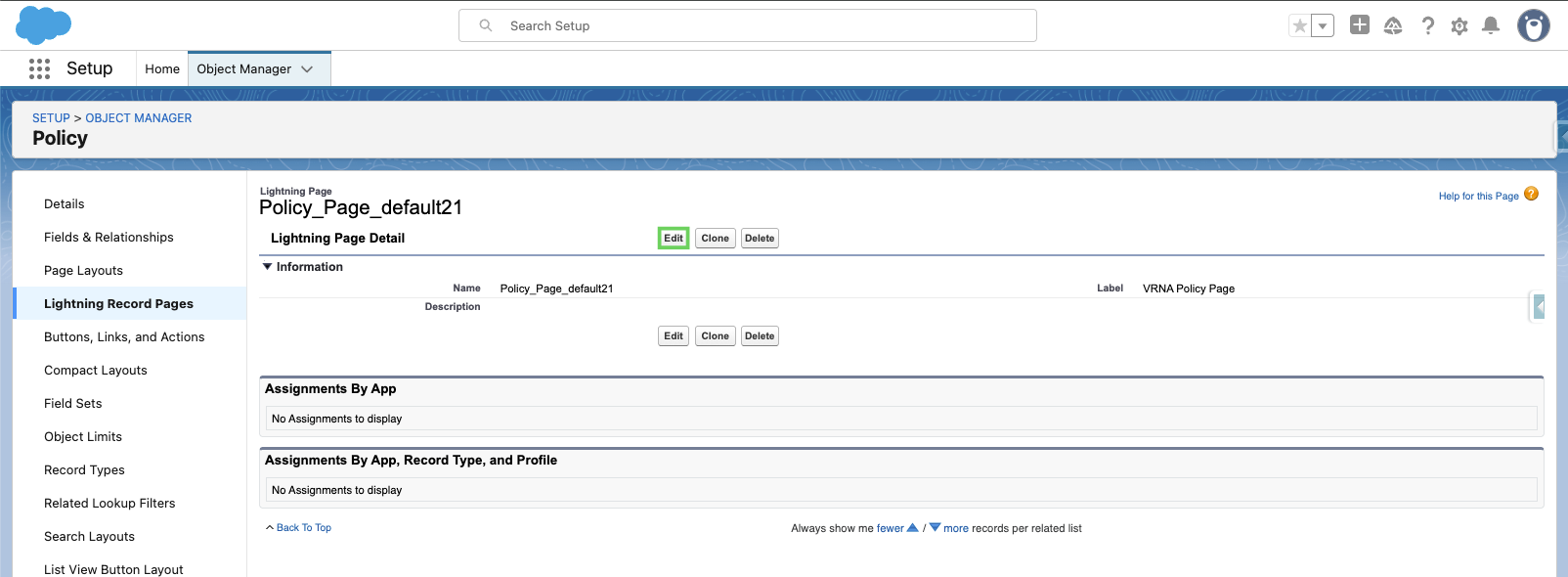Image resolution: width=1568 pixels, height=577 pixels.
Task: Open the Setup gear menu
Action: click(1459, 26)
